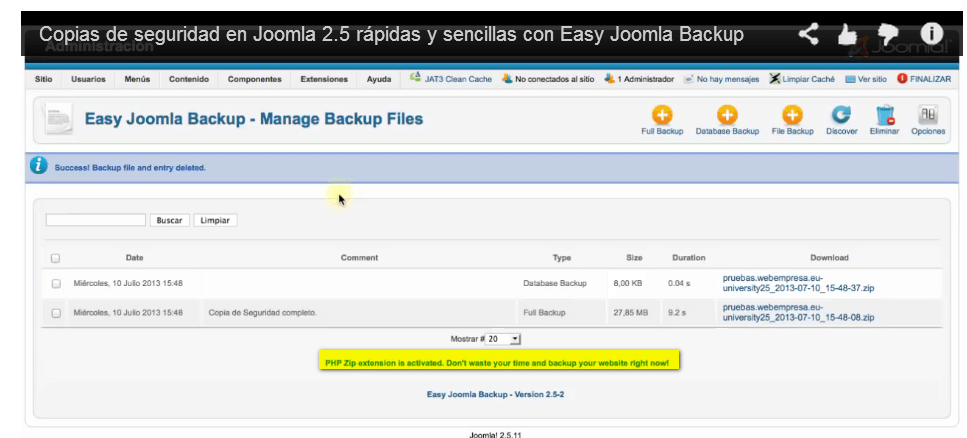Click the video title text
The image size is (967, 438).
click(392, 35)
